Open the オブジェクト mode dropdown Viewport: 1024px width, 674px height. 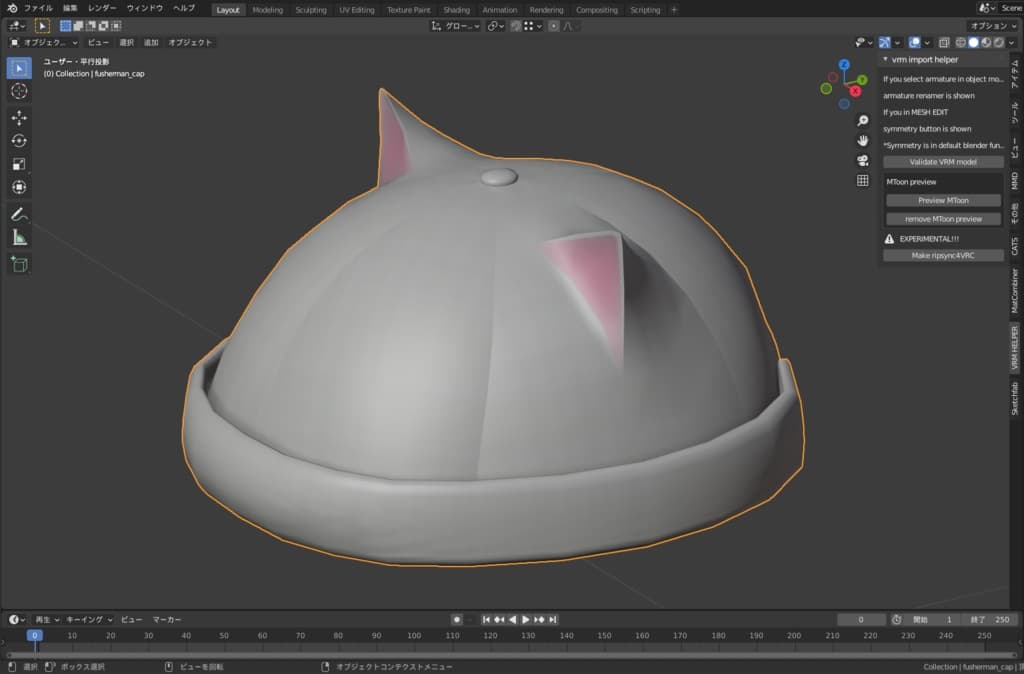coord(43,43)
